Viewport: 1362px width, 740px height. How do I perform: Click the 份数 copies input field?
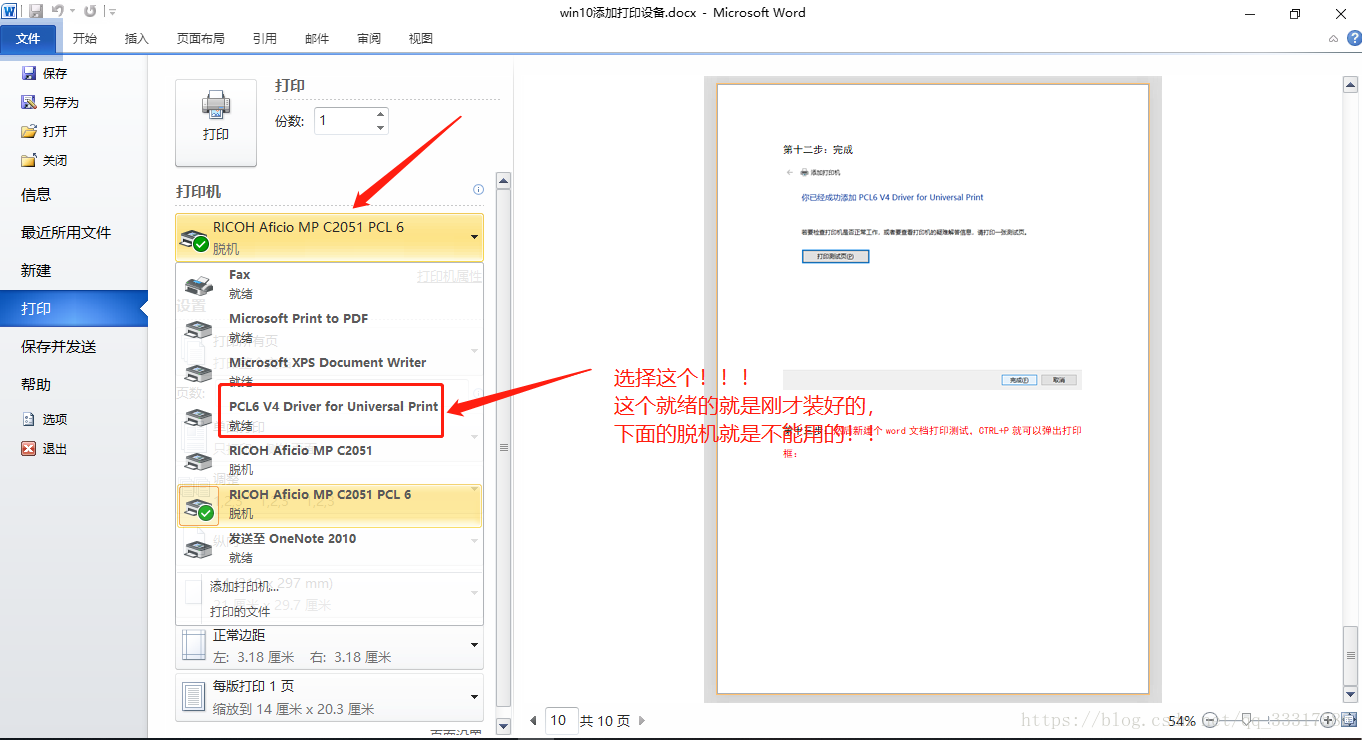point(343,121)
